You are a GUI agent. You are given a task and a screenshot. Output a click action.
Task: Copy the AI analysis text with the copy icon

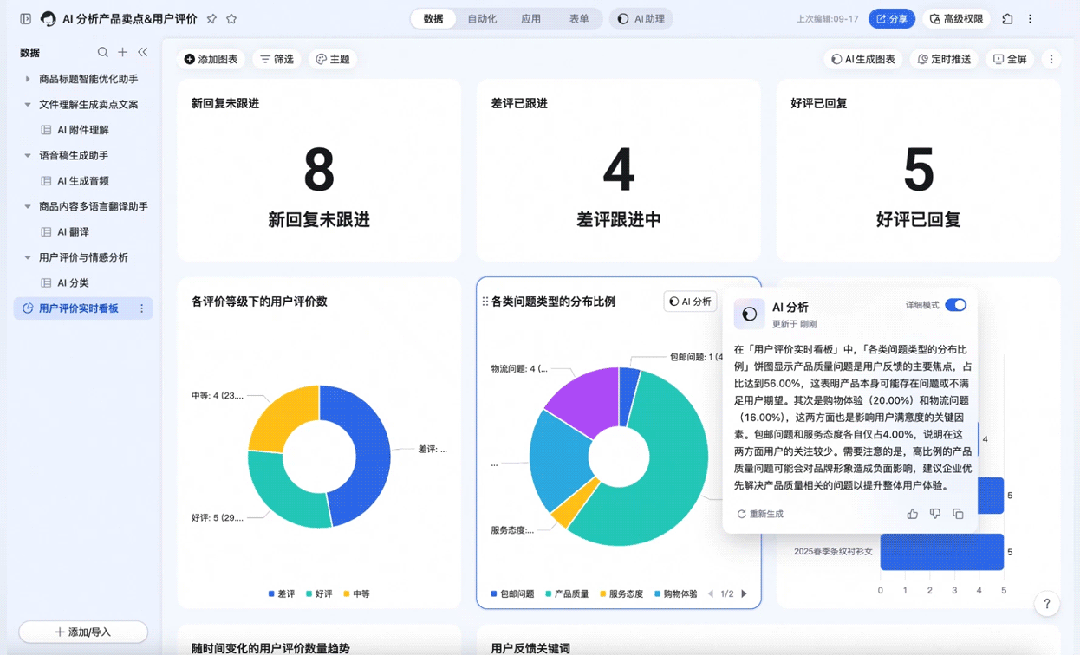pos(958,514)
